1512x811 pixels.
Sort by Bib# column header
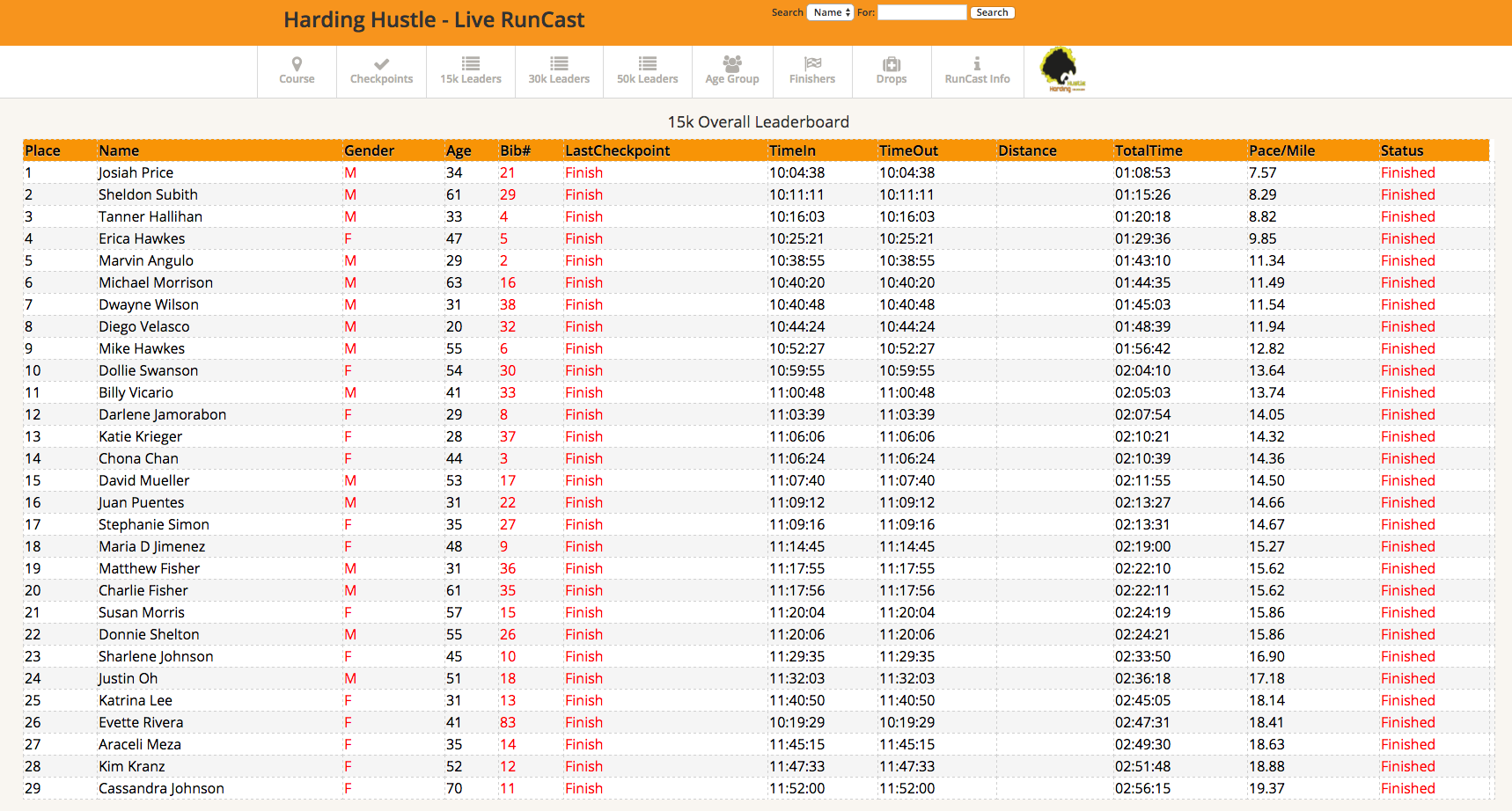point(516,150)
